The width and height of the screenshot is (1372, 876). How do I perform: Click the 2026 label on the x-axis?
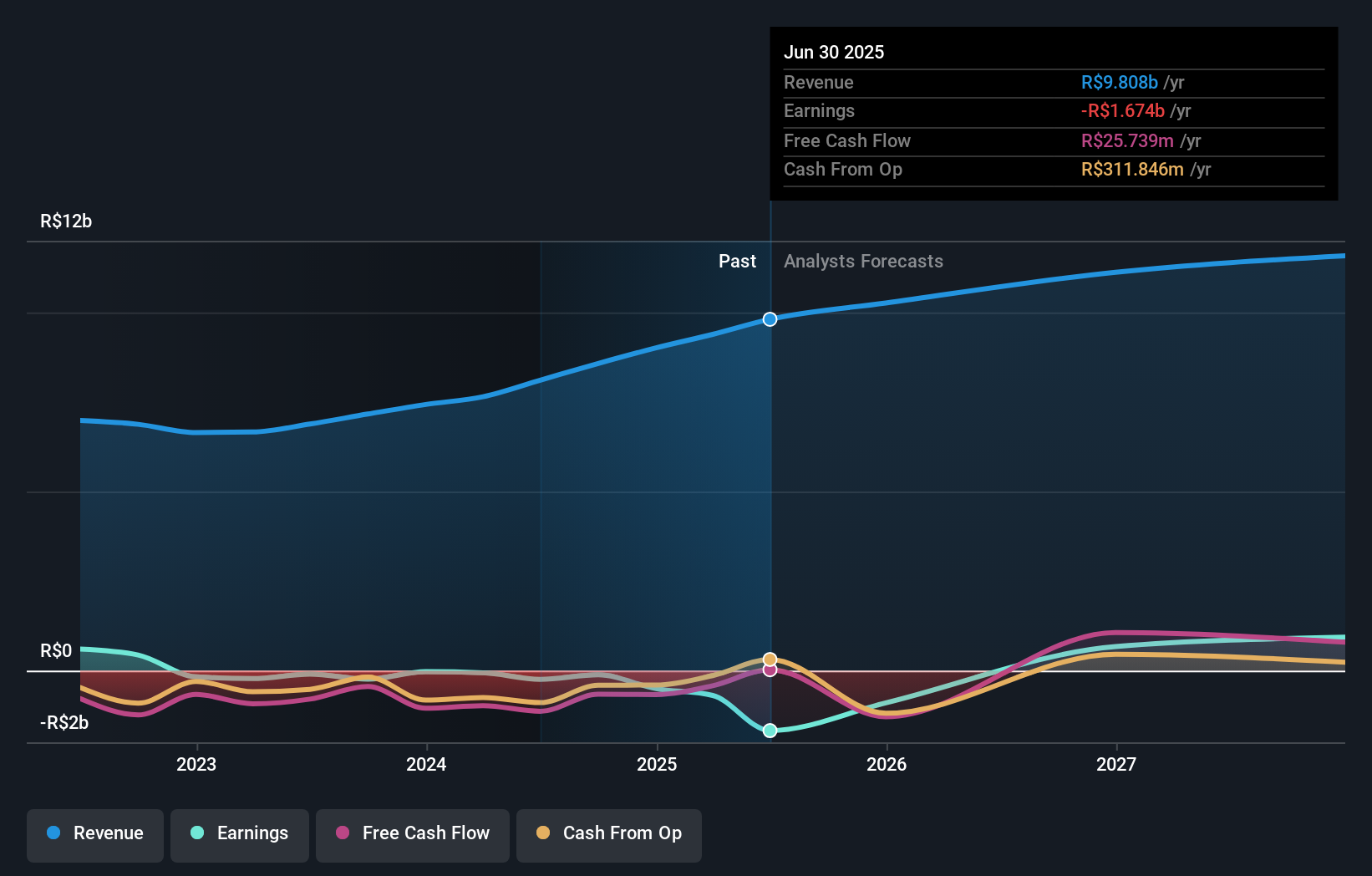click(887, 764)
